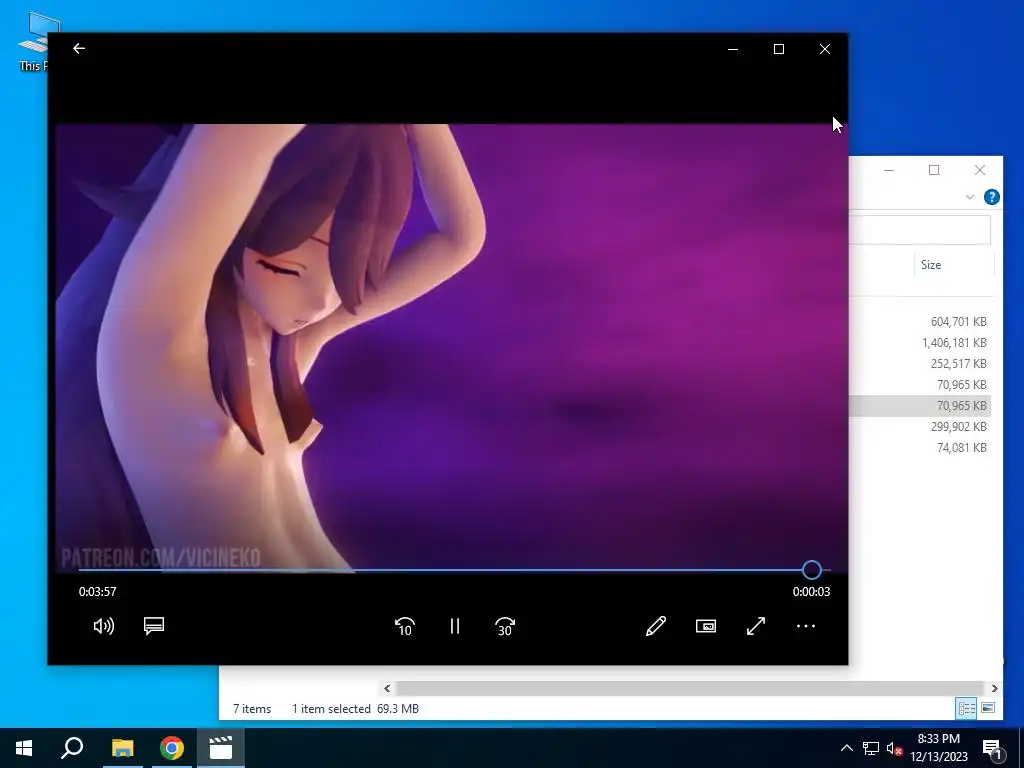Go back using the player's back arrow

click(x=79, y=48)
